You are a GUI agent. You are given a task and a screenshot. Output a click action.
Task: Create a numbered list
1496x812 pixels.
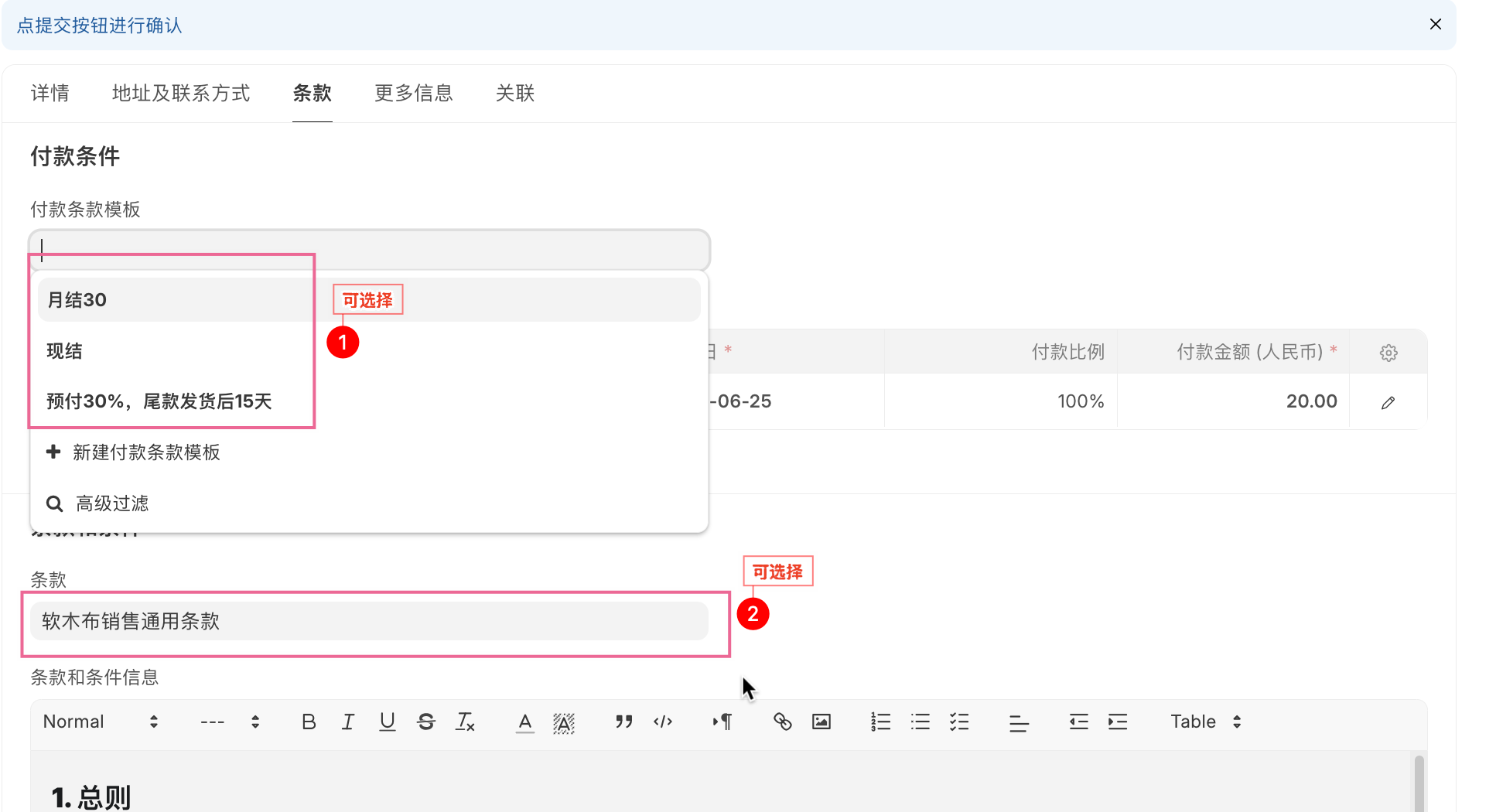(879, 722)
